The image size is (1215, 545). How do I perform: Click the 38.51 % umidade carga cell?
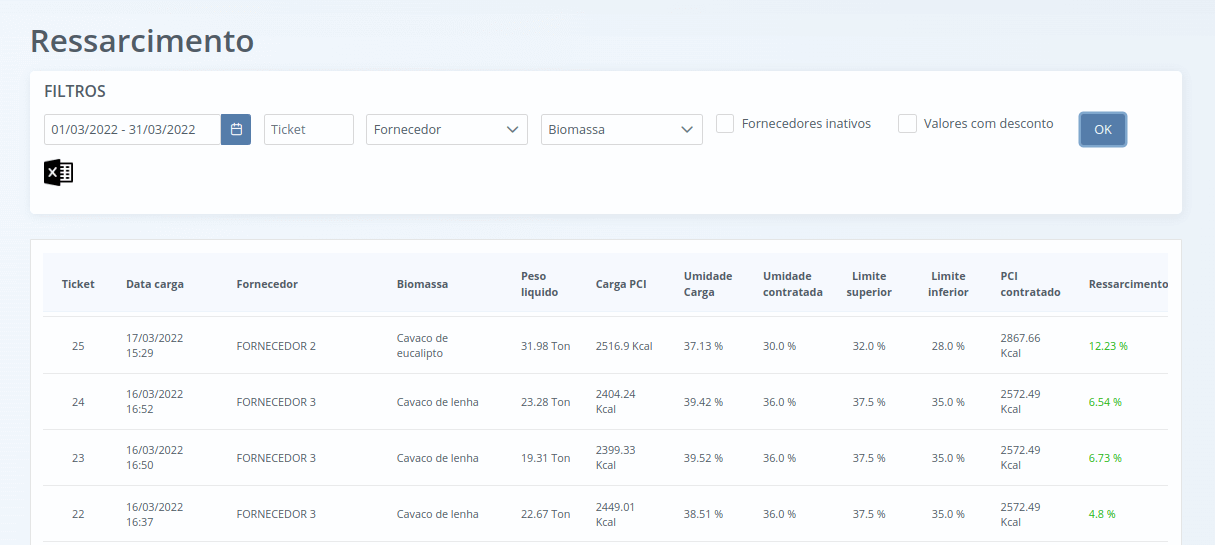[703, 514]
